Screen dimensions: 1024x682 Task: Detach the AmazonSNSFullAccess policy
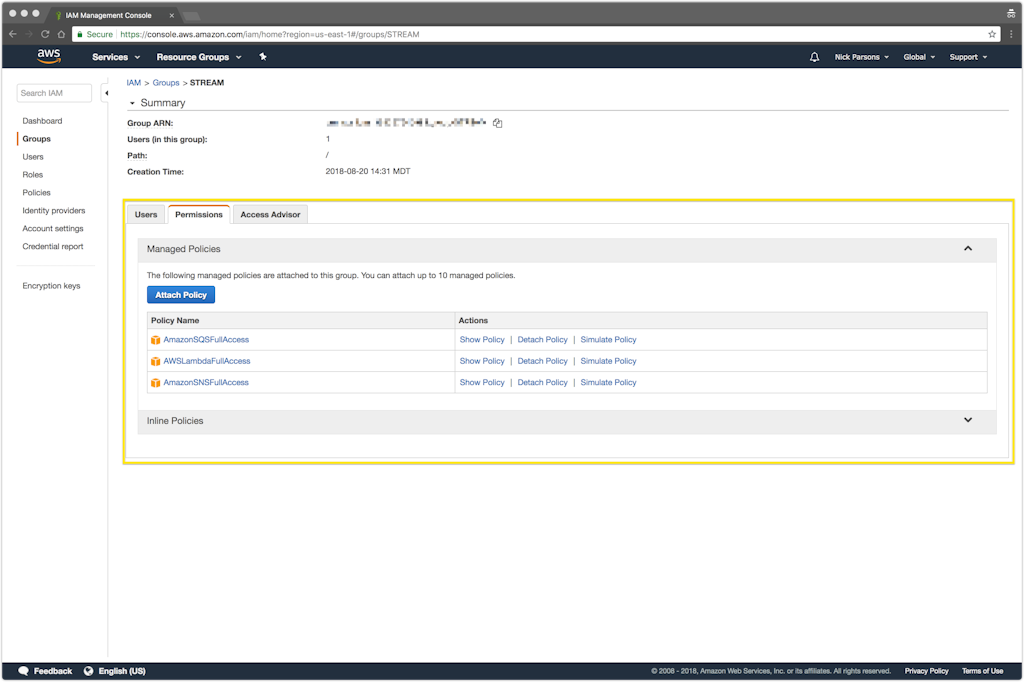pos(542,383)
